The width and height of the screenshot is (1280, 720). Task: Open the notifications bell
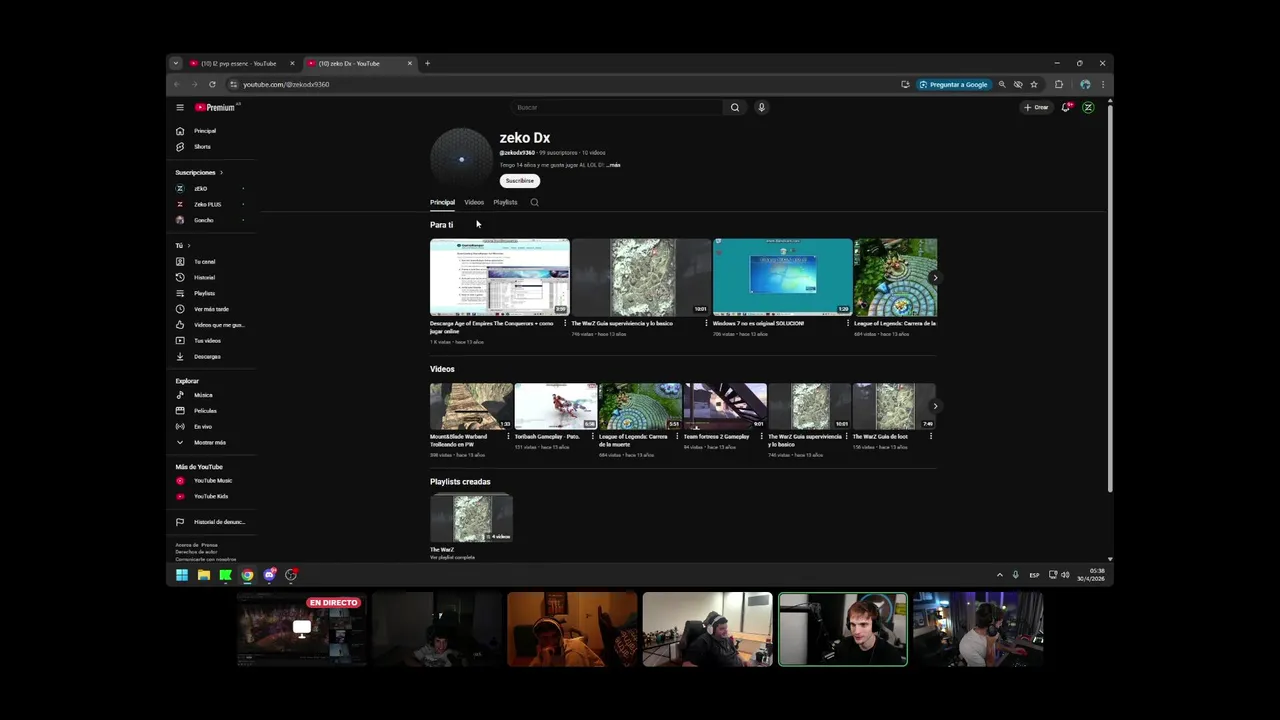[1066, 107]
